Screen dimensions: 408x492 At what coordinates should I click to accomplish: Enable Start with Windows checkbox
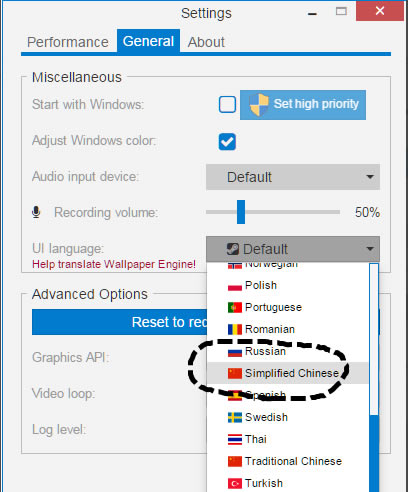coord(227,104)
